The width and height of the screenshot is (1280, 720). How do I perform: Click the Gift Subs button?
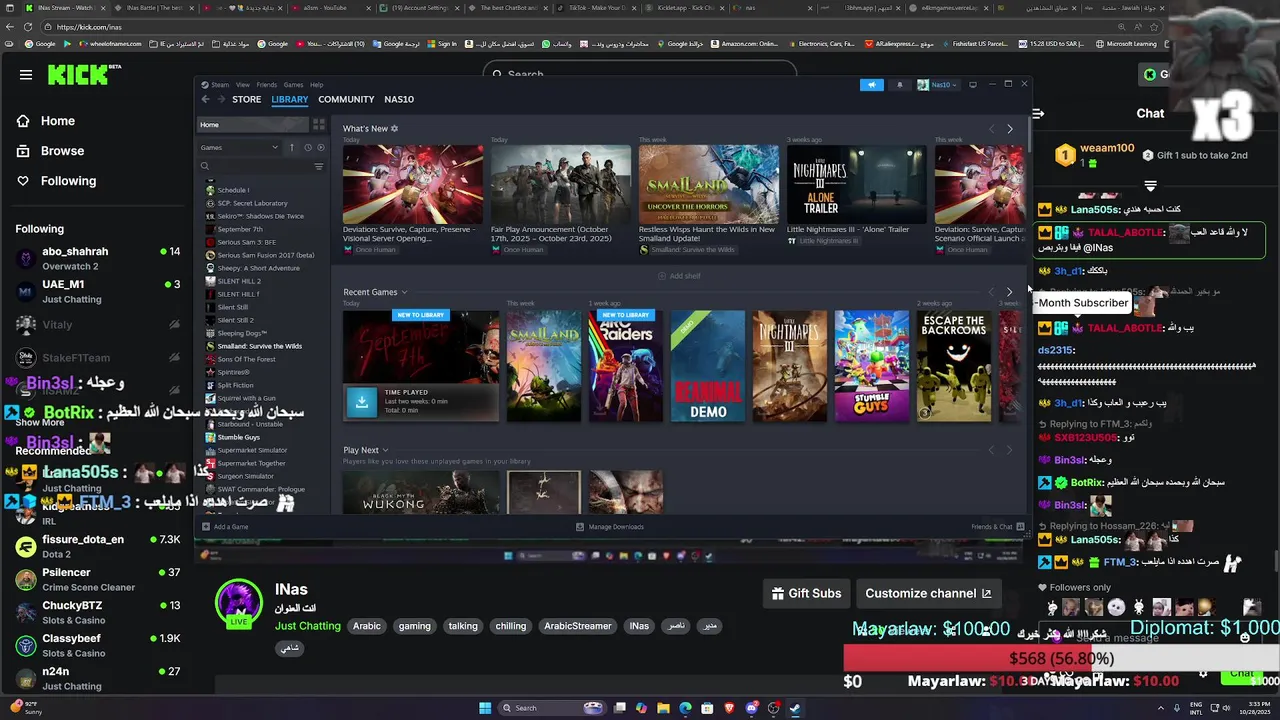tap(806, 593)
